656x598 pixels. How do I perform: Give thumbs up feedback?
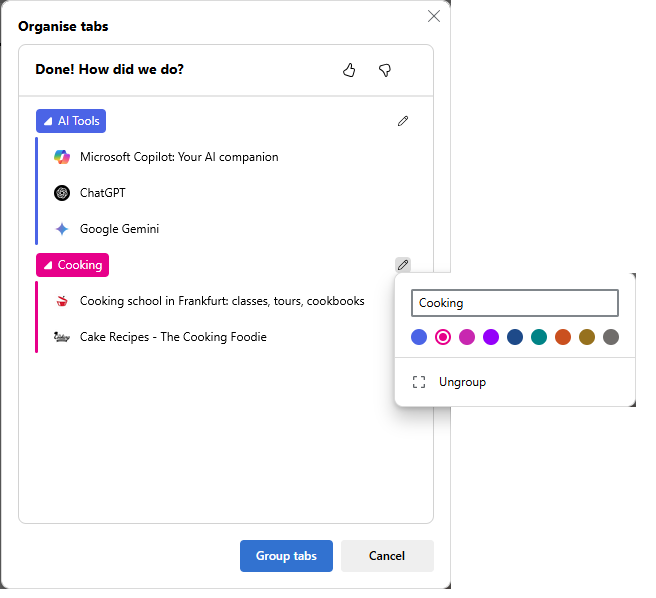coord(349,70)
